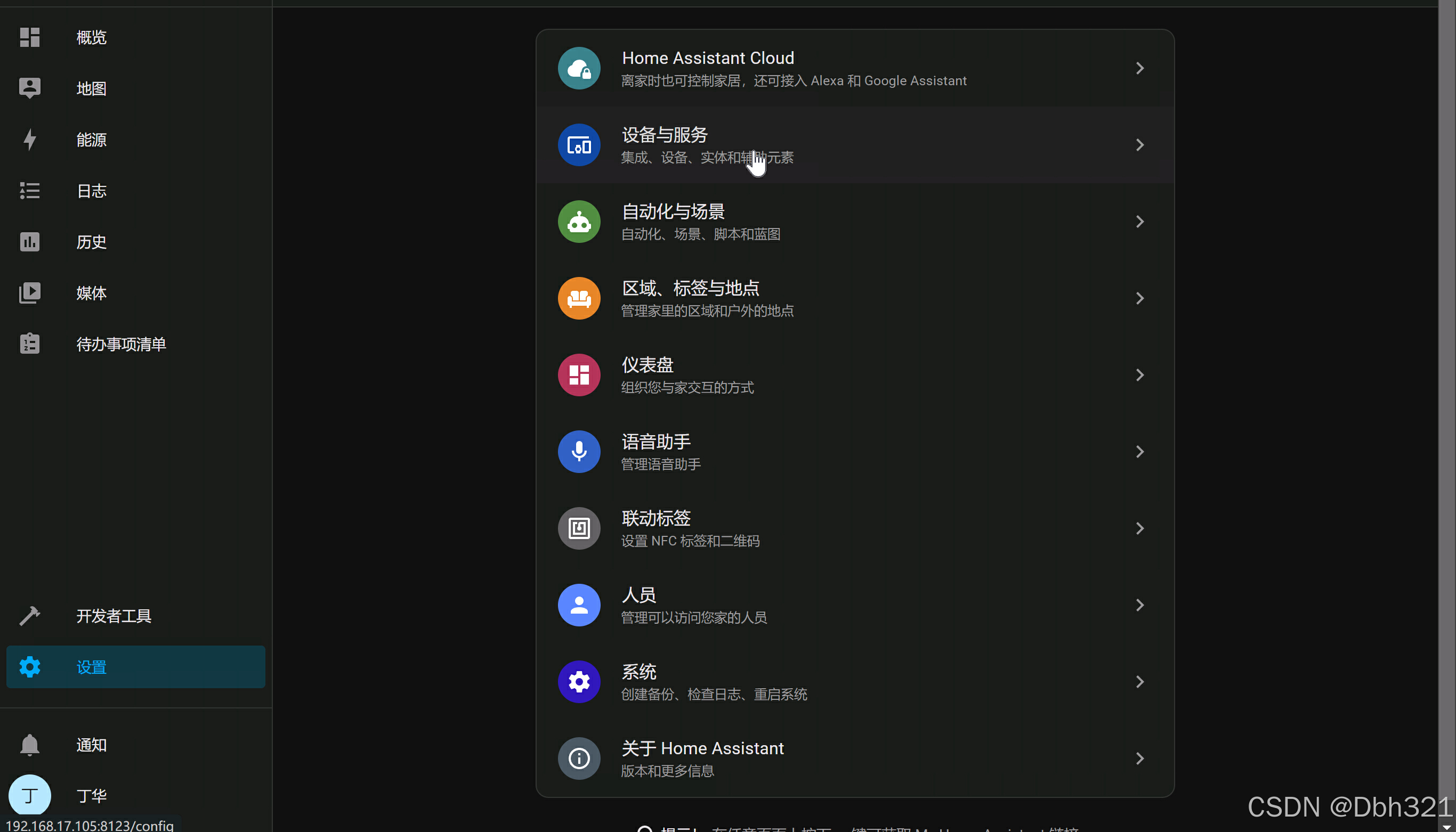Open the 自动化与场景 title
The width and height of the screenshot is (1456, 832).
coord(674,211)
